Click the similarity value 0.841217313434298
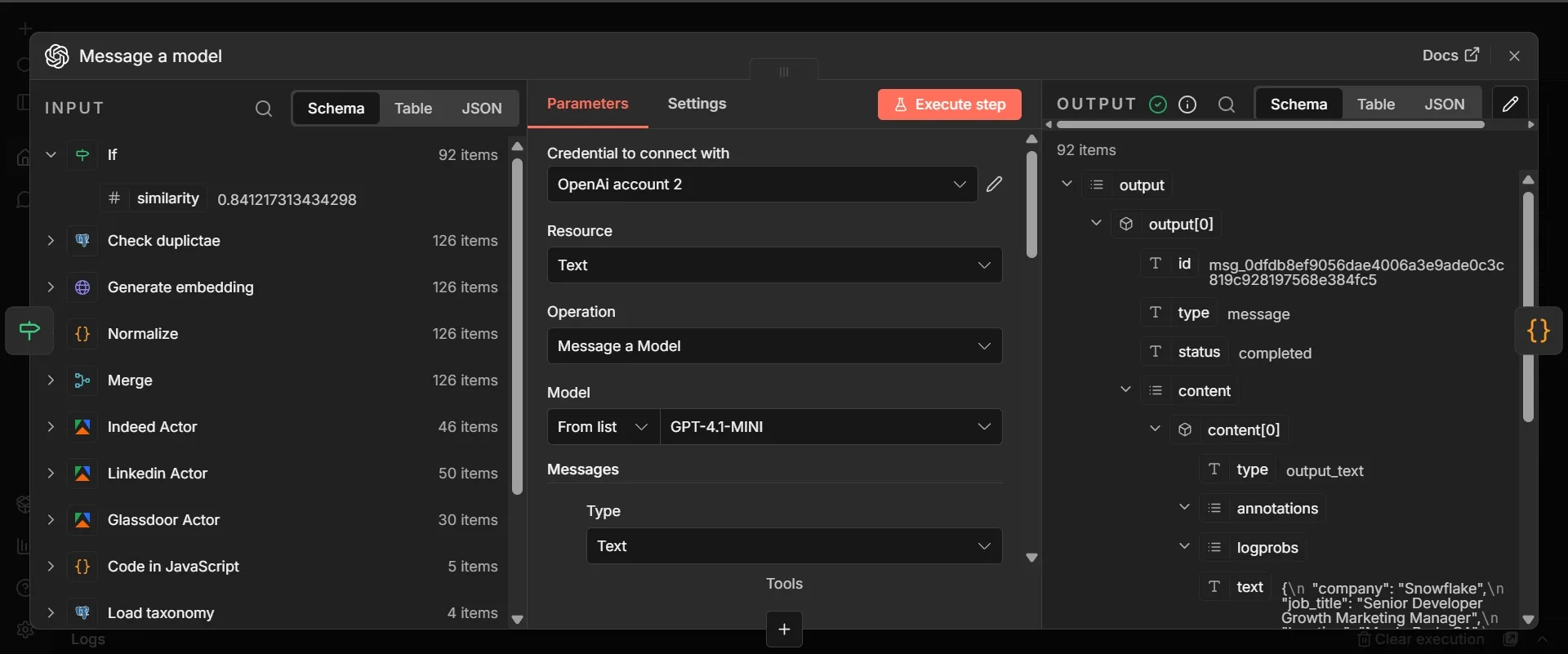Image resolution: width=1568 pixels, height=654 pixels. pos(287,199)
